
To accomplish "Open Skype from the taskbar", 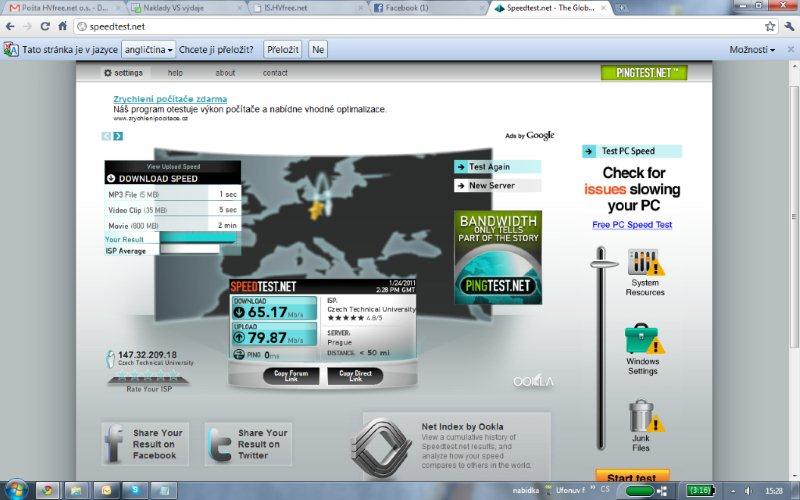I will click(135, 490).
